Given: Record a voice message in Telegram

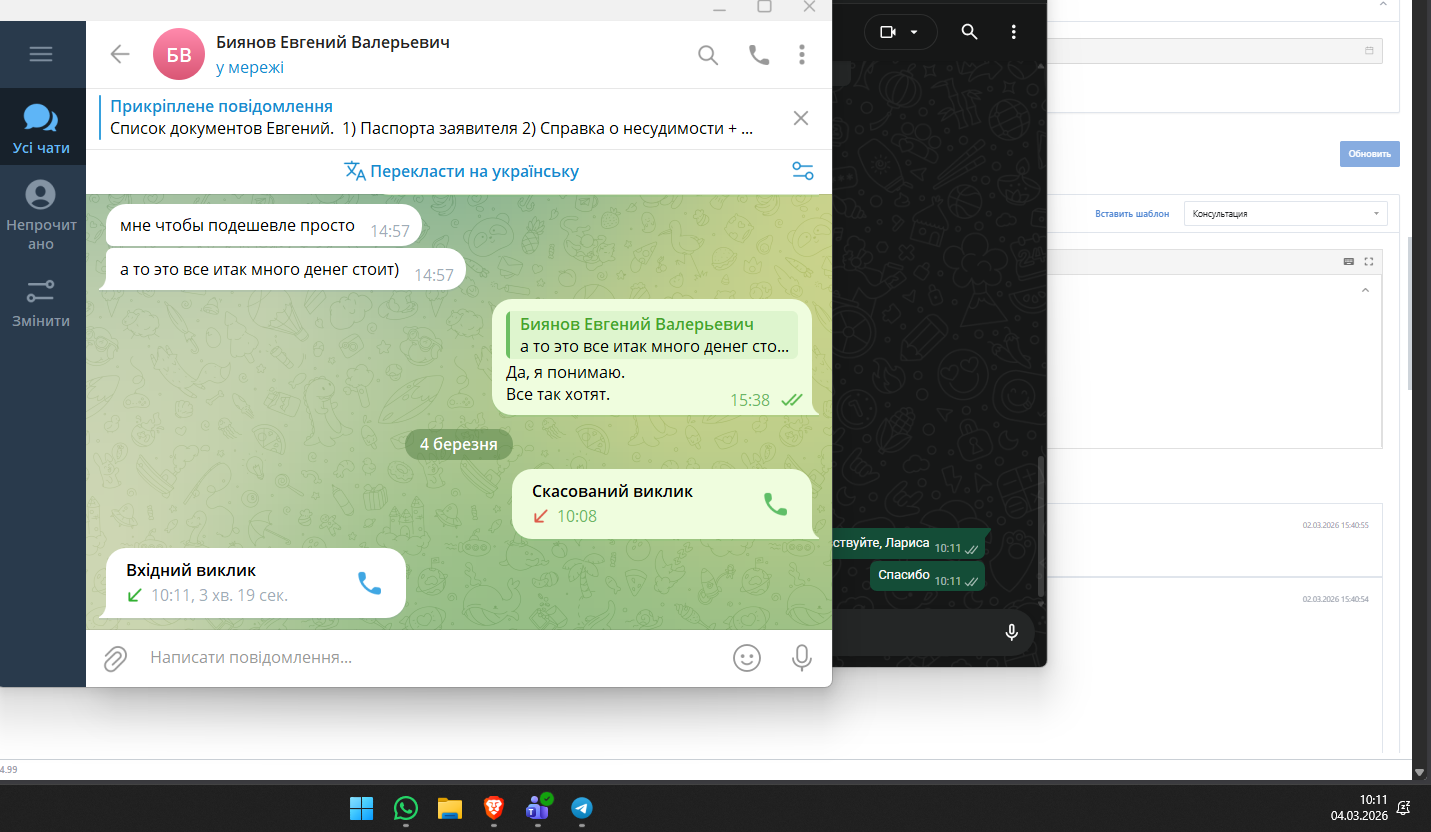Looking at the screenshot, I should tap(801, 657).
